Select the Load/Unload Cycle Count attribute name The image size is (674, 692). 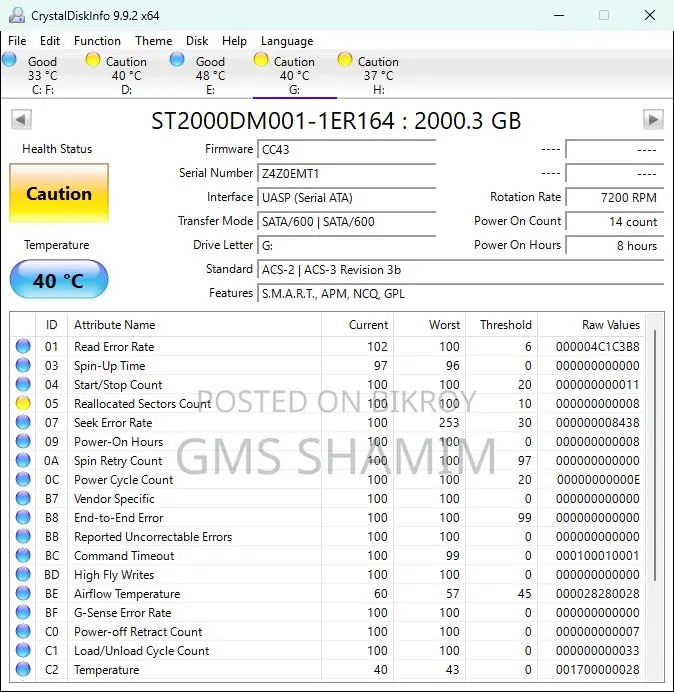(141, 651)
